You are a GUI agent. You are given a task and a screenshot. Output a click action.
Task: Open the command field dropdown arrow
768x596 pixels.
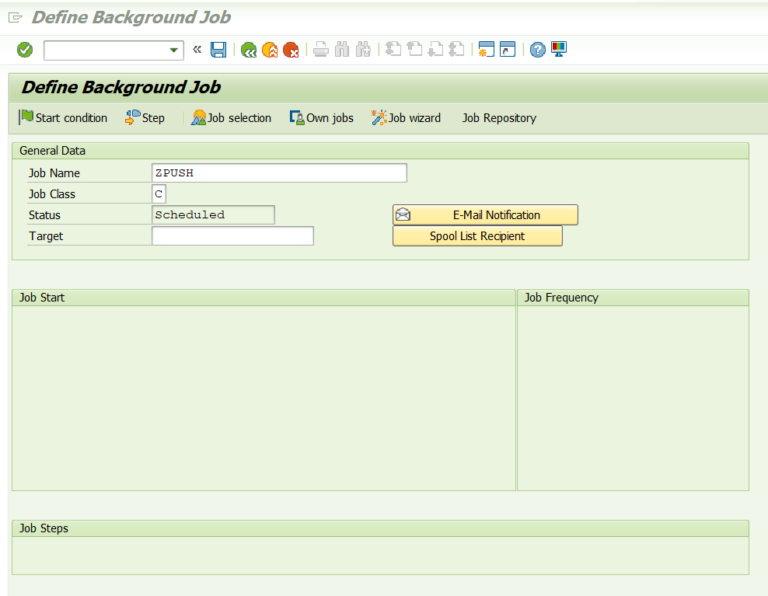point(173,50)
